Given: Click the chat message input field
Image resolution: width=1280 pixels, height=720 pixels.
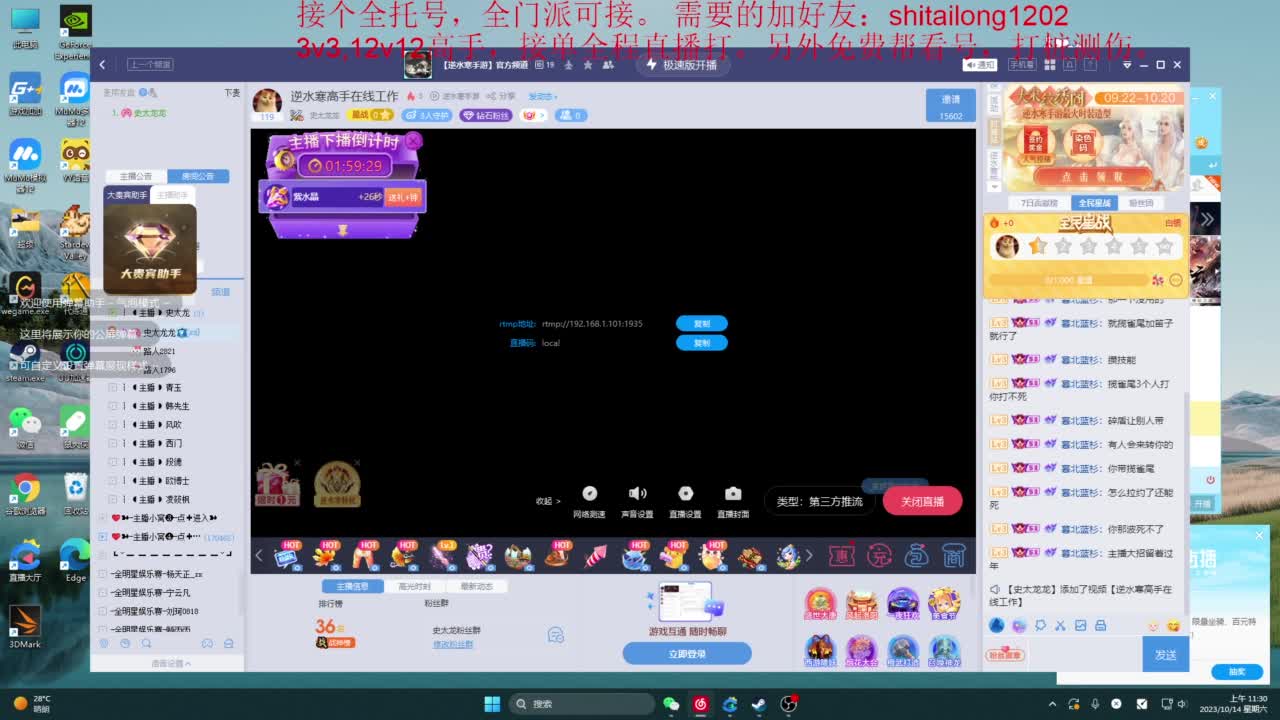Looking at the screenshot, I should pyautogui.click(x=1085, y=655).
